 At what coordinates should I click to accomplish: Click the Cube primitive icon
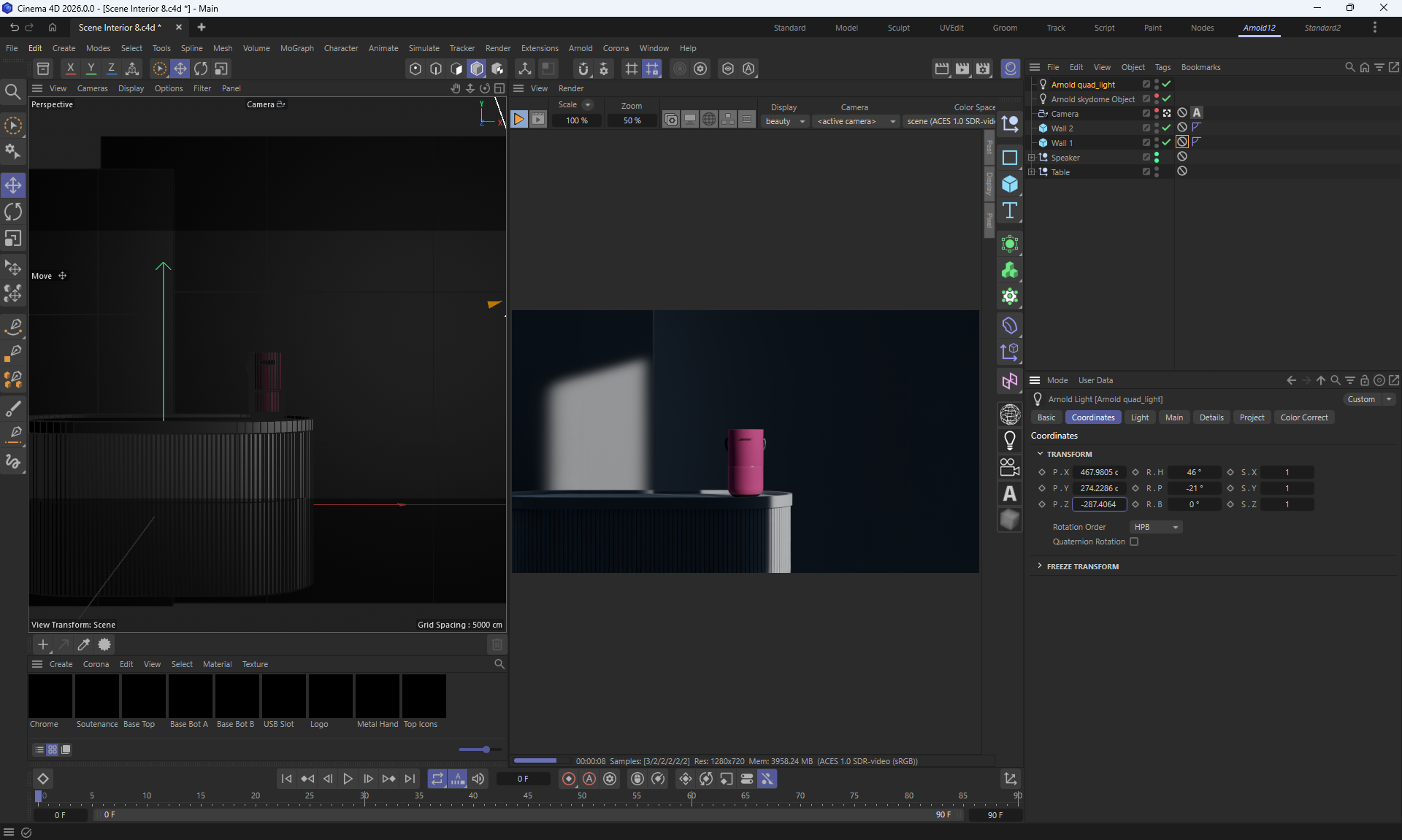pyautogui.click(x=1010, y=184)
